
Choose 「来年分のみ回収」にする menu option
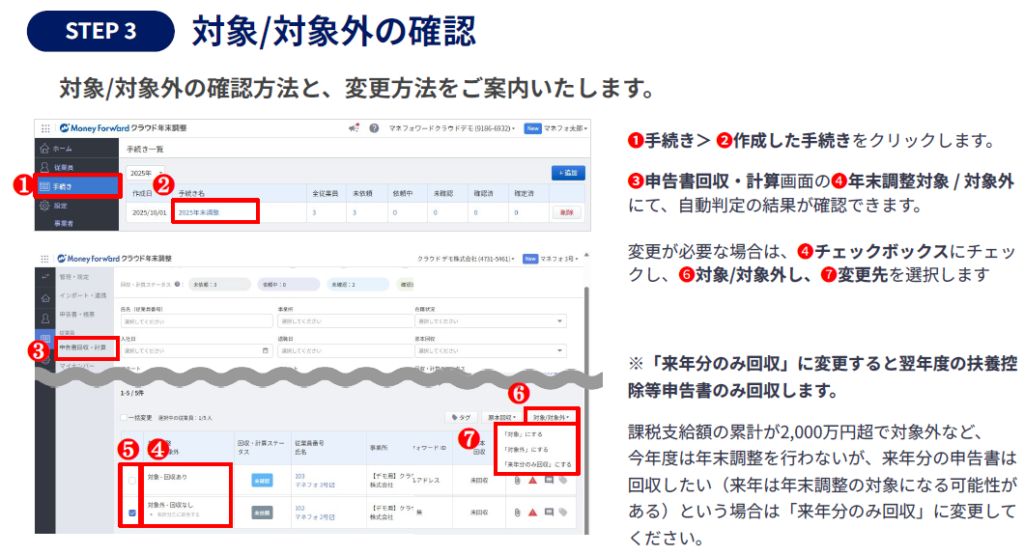[536, 464]
